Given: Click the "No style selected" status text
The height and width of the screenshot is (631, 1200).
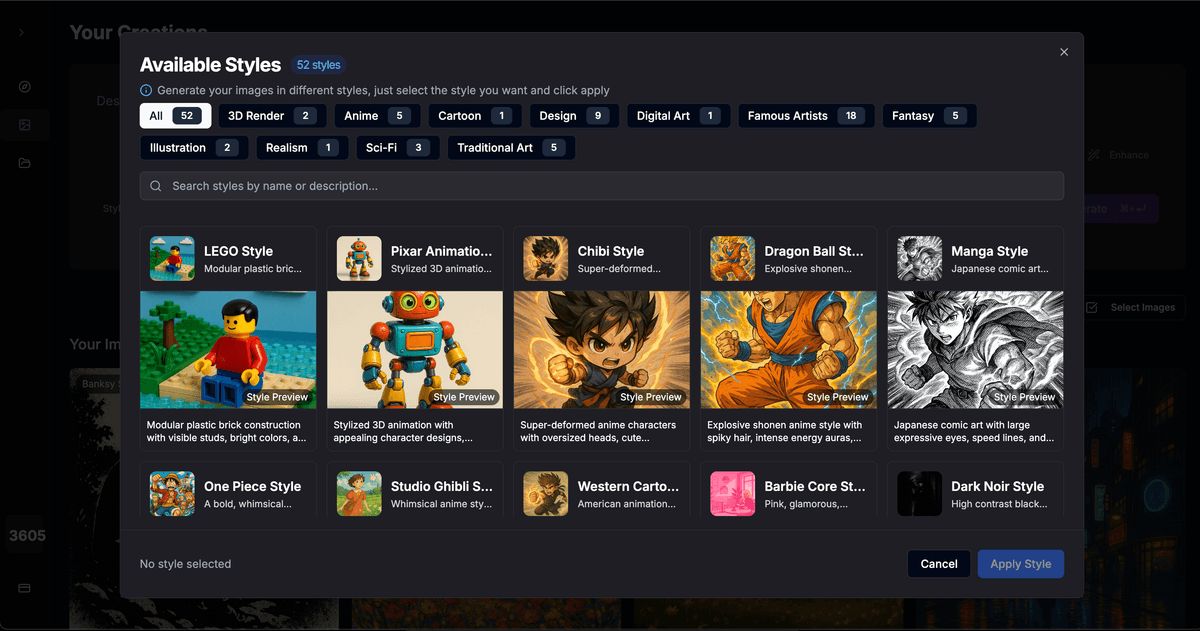Looking at the screenshot, I should [x=185, y=564].
